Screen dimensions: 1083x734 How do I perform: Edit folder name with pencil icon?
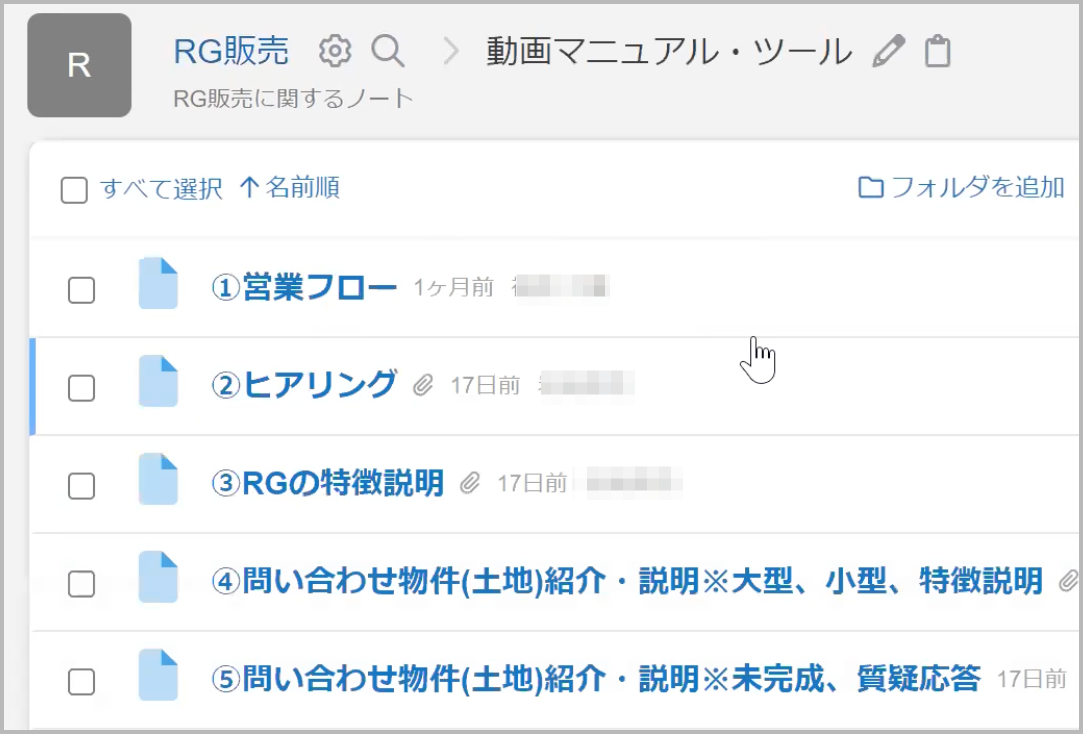(888, 51)
